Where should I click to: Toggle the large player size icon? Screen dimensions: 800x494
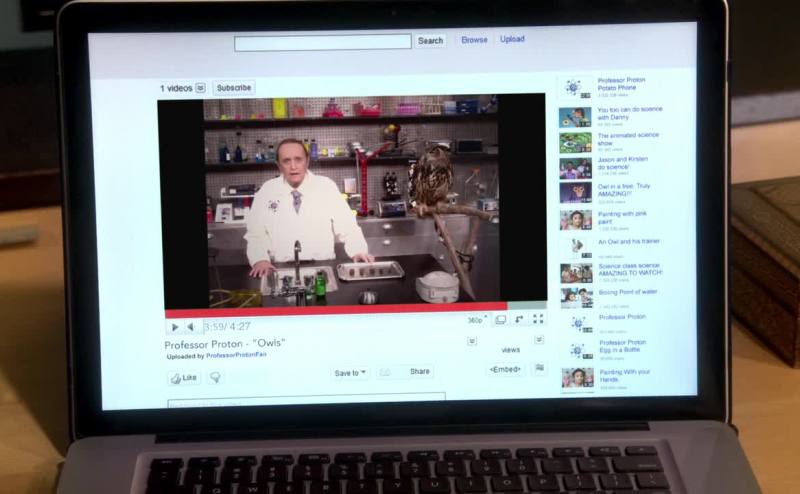[x=500, y=320]
